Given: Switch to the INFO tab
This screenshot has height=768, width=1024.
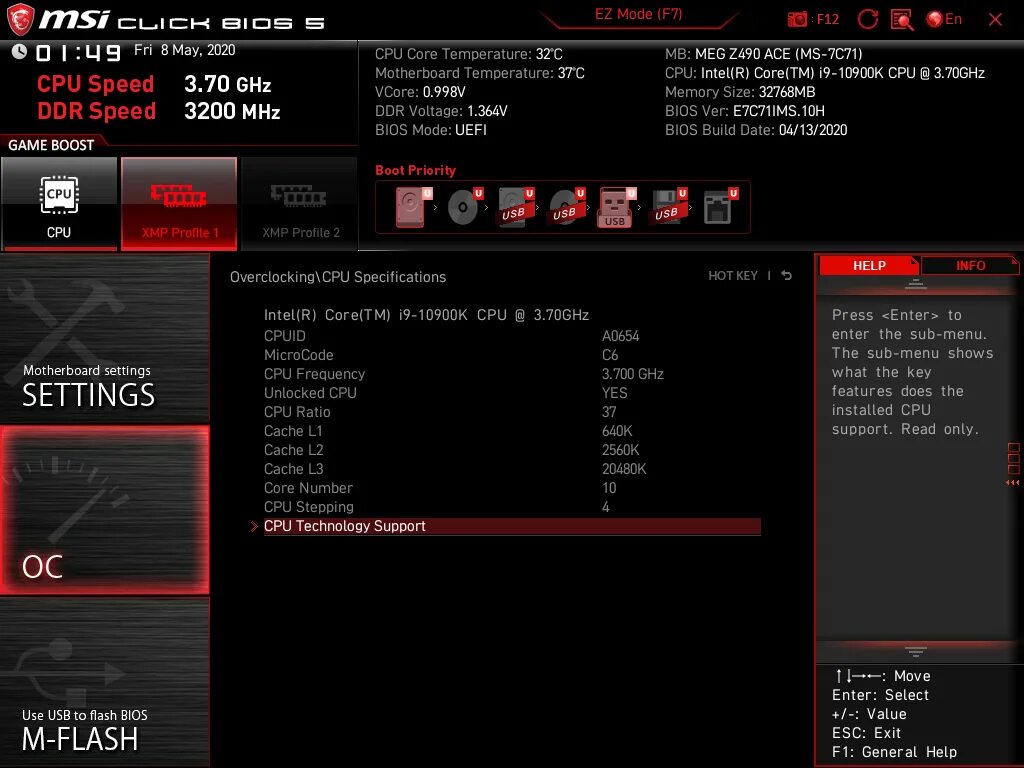Looking at the screenshot, I should [970, 265].
